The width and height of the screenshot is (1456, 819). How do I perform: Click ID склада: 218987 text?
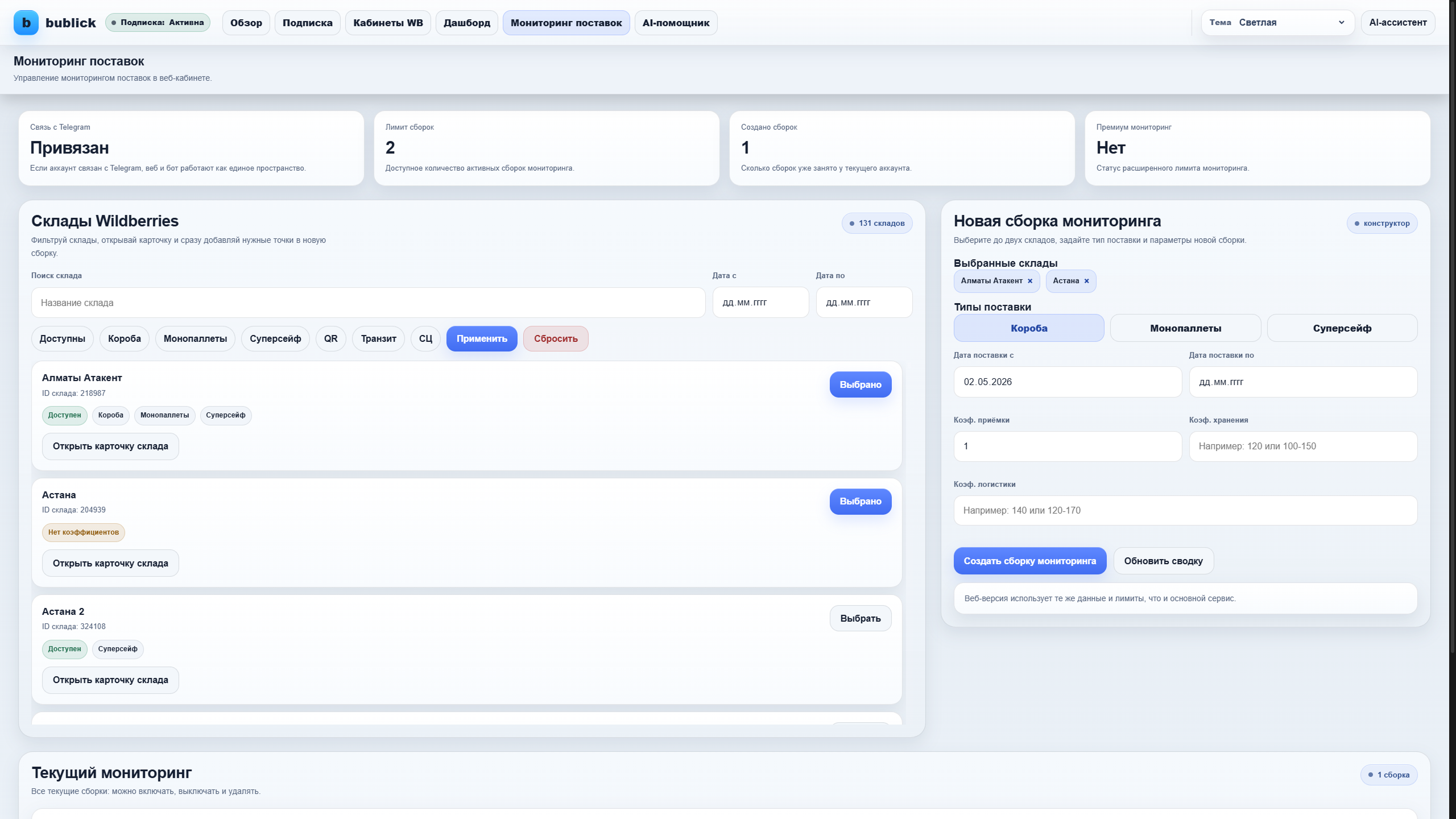pyautogui.click(x=74, y=394)
